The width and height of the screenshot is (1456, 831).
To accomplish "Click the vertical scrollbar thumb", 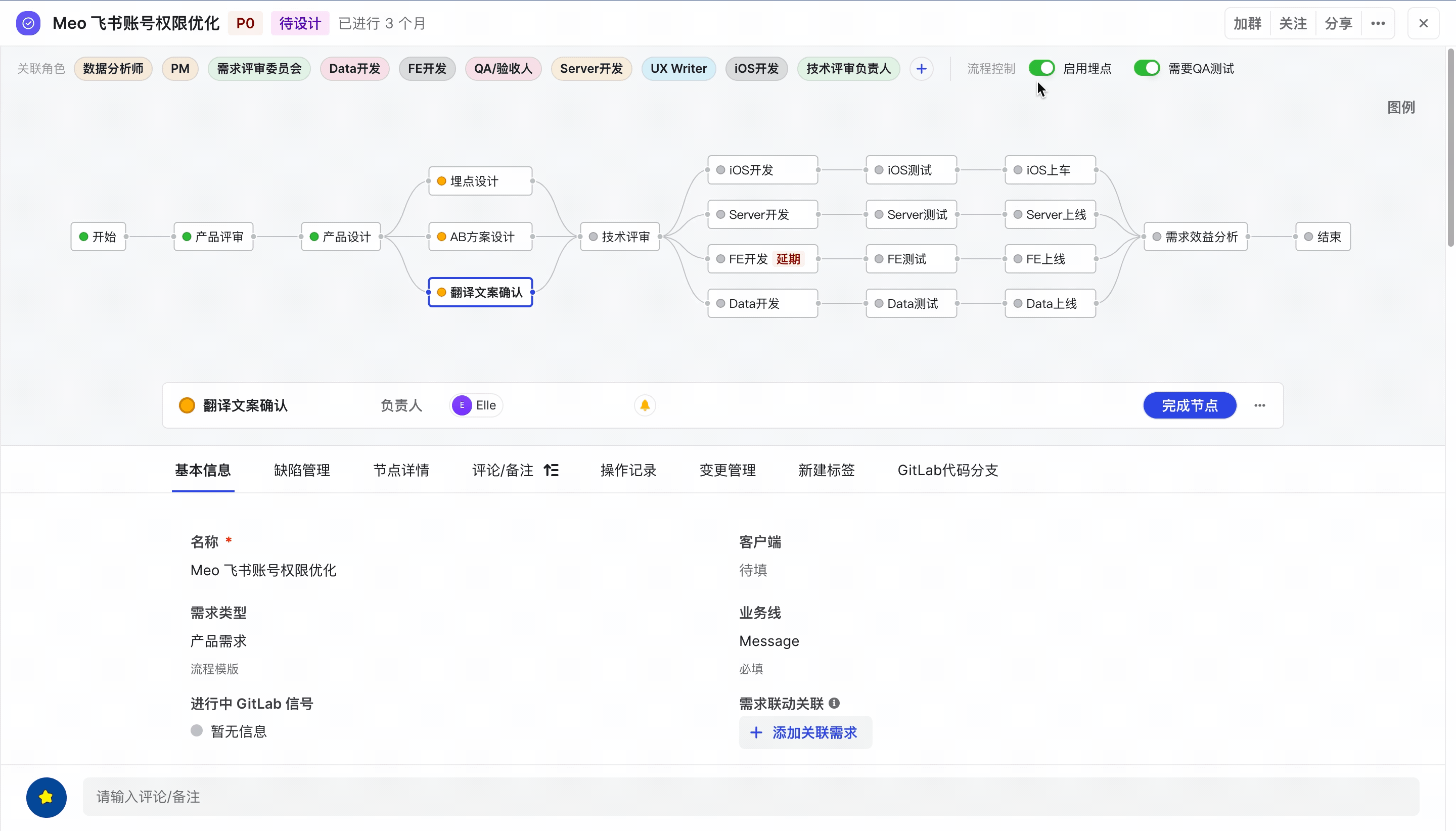I will click(x=1450, y=149).
